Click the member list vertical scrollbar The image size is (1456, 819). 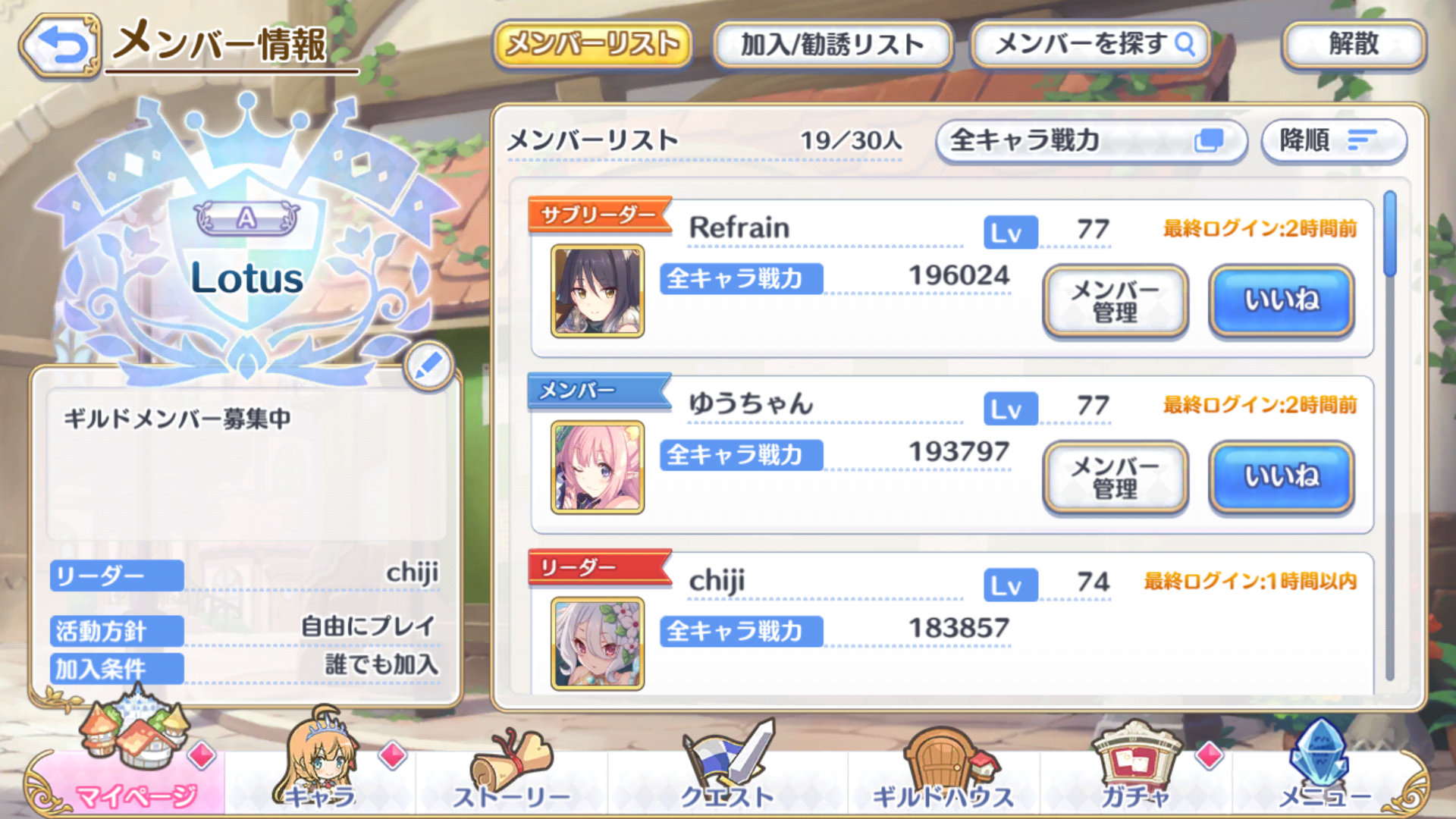(x=1389, y=435)
